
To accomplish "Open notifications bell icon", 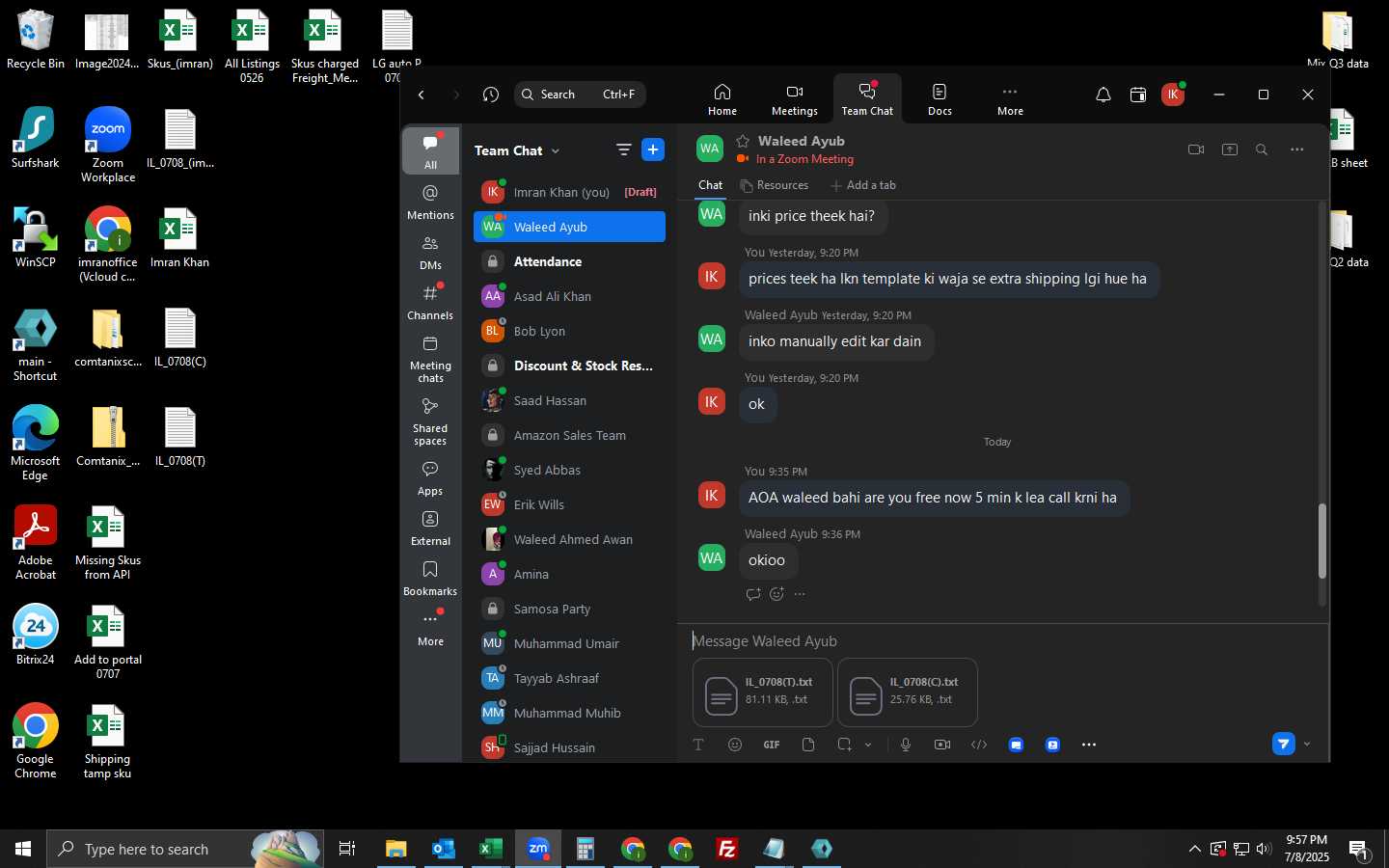I will click(x=1103, y=95).
